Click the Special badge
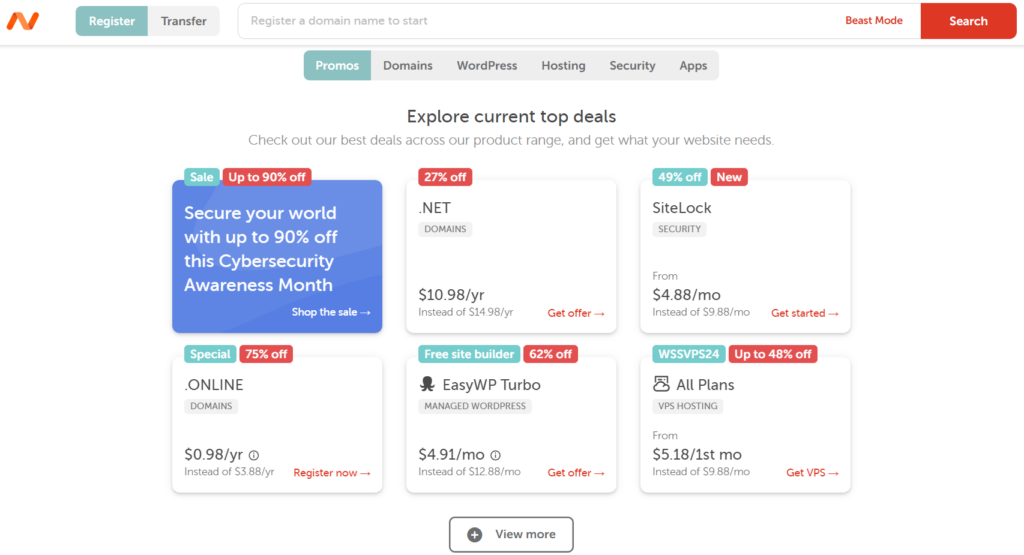 pyautogui.click(x=210, y=354)
